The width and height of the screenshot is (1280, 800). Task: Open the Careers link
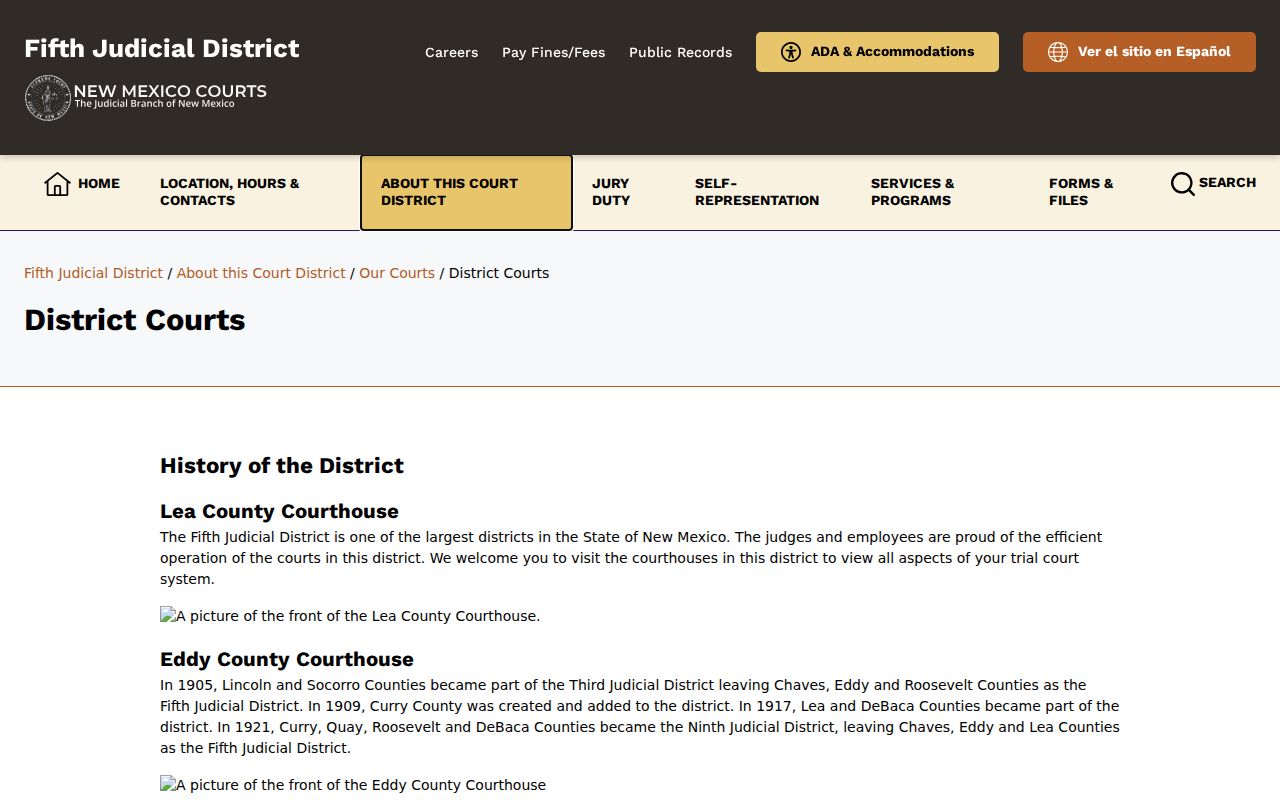pyautogui.click(x=451, y=52)
